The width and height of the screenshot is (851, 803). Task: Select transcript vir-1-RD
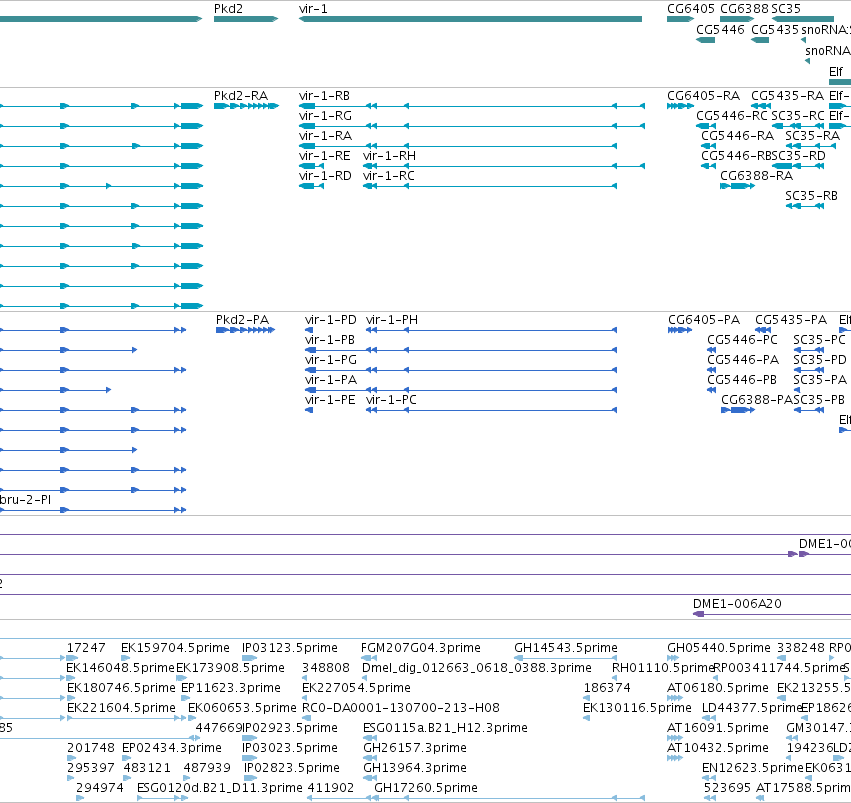(x=325, y=176)
